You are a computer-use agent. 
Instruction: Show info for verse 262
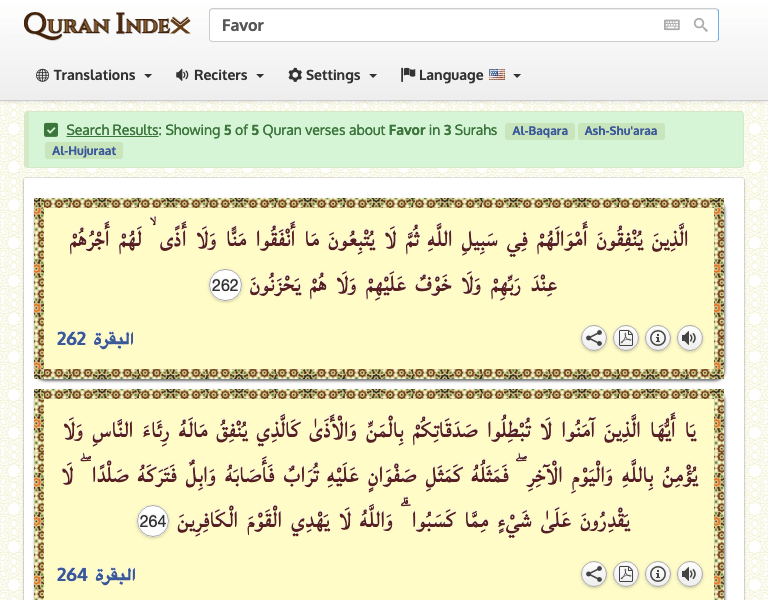[x=658, y=338]
